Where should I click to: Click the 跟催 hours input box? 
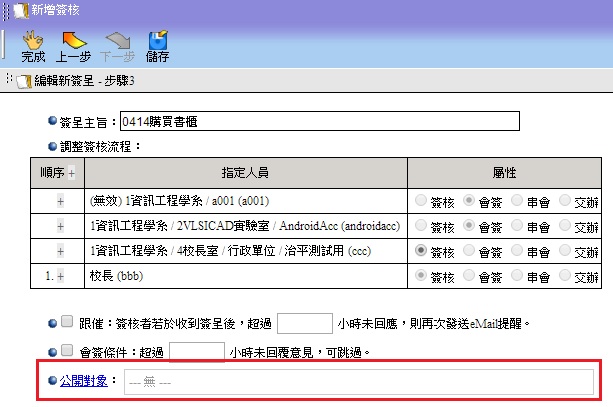click(303, 323)
